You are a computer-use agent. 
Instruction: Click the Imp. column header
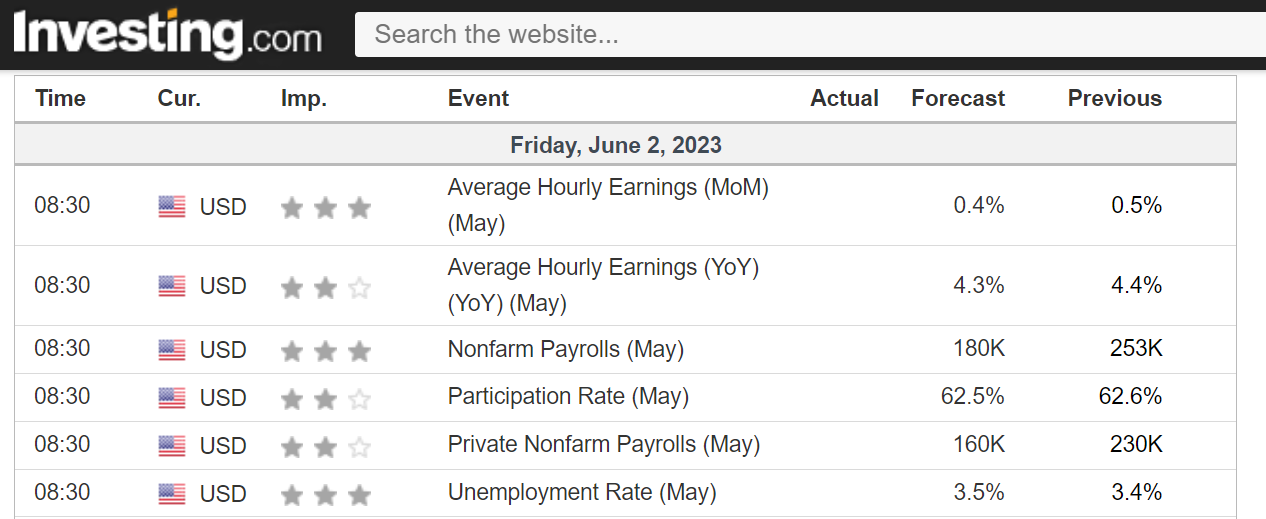[x=303, y=98]
